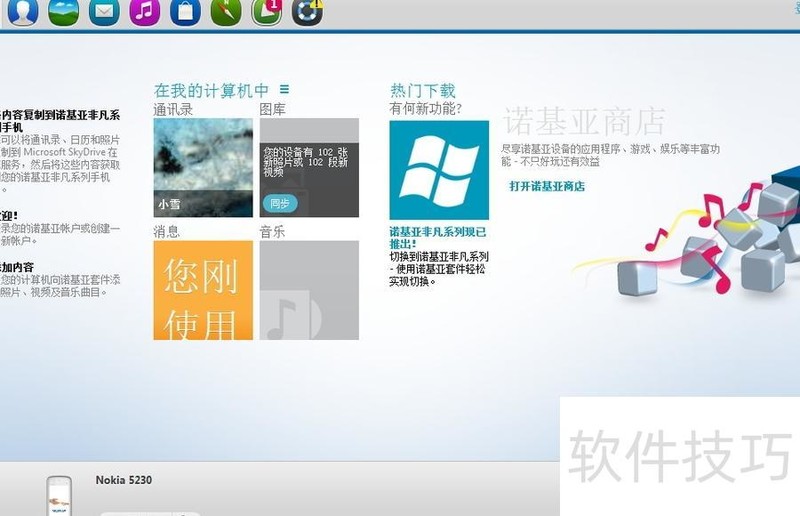Open the Gallery landscape icon in toolbar
The image size is (800, 516).
pyautogui.click(x=64, y=11)
